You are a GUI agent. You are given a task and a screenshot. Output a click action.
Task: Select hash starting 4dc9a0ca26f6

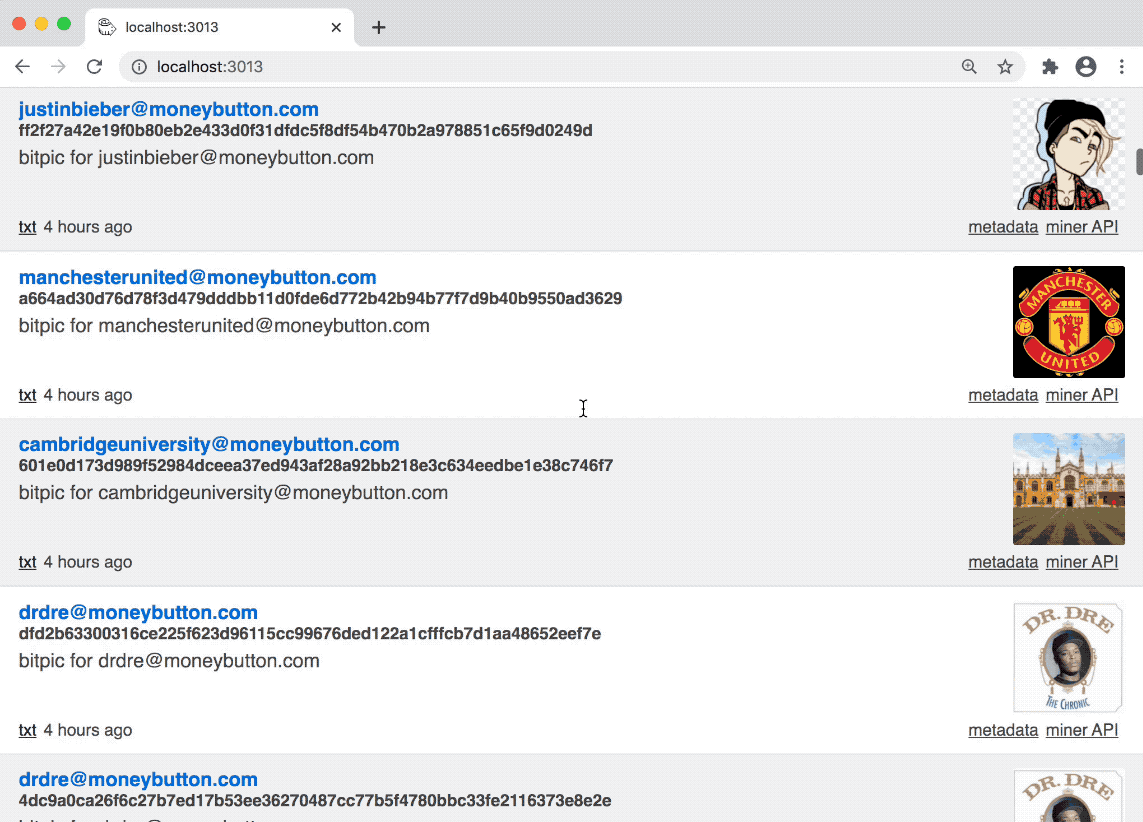pos(315,801)
